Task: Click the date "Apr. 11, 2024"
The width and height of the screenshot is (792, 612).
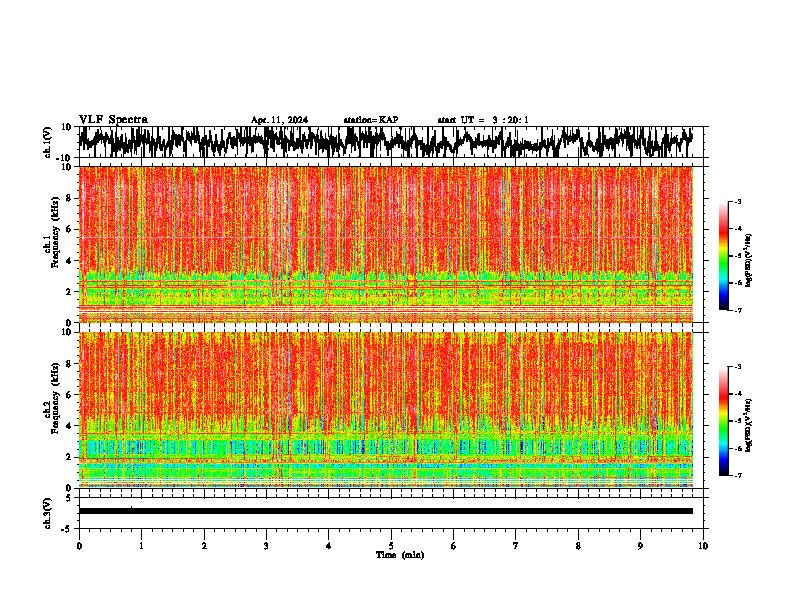Action: 279,120
